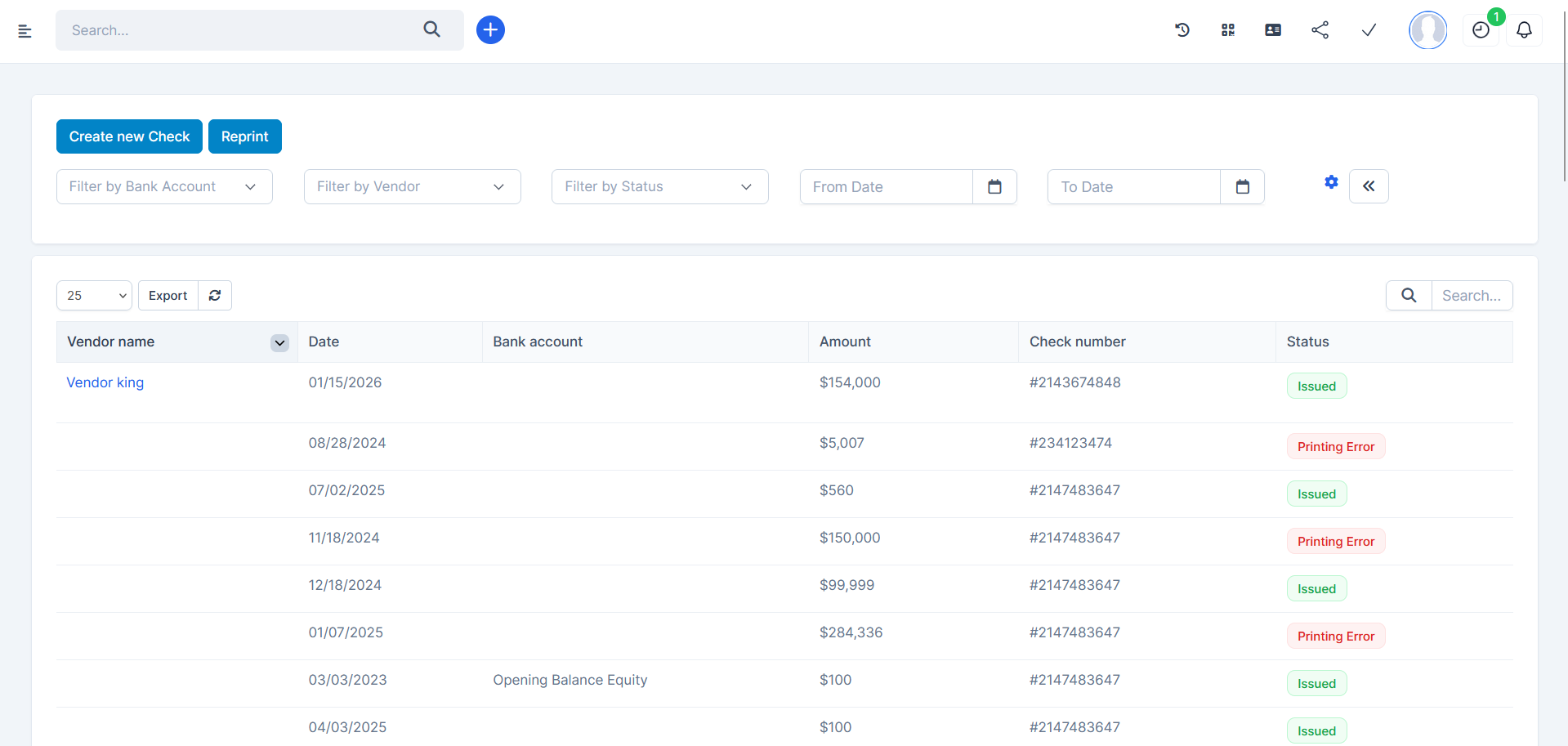Click Printing Error badge on 01/07/2025 row
This screenshot has width=1568, height=746.
[x=1336, y=636]
